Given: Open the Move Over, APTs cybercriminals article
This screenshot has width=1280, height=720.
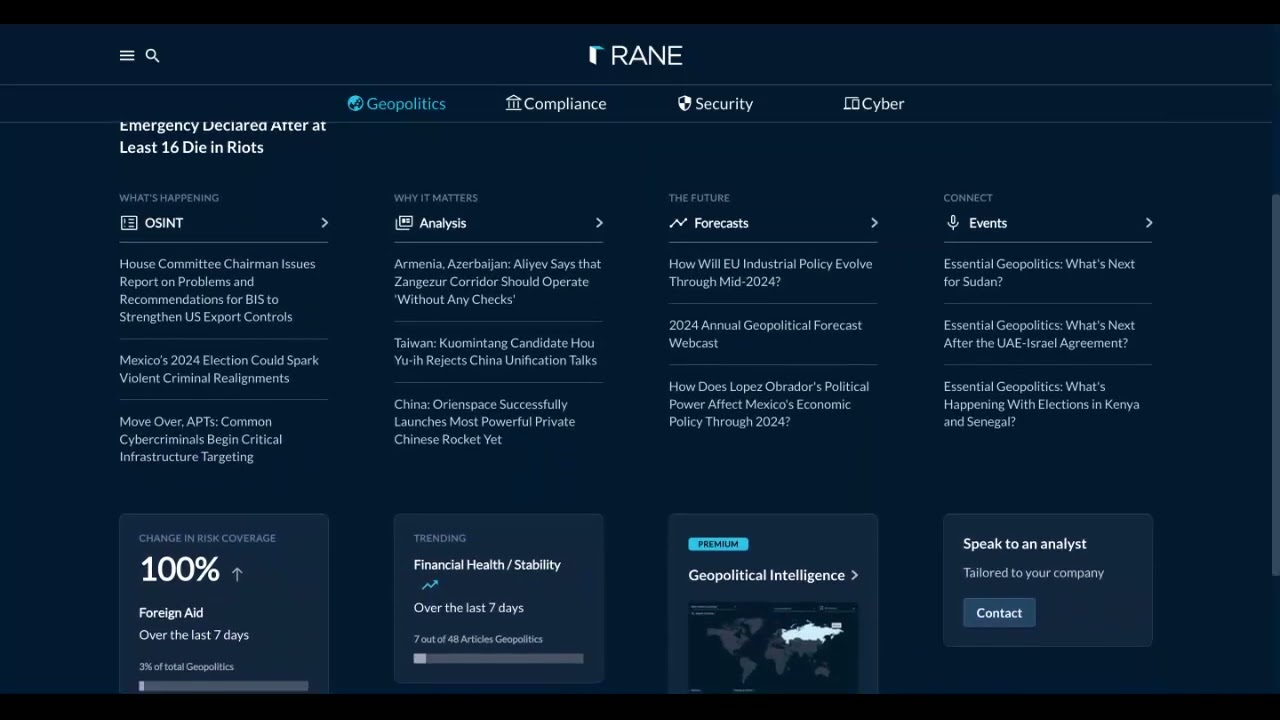Looking at the screenshot, I should [201, 439].
